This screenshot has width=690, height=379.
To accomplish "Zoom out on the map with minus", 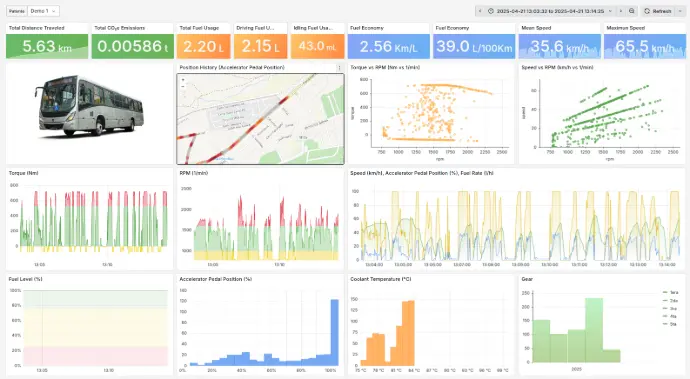I will [183, 86].
